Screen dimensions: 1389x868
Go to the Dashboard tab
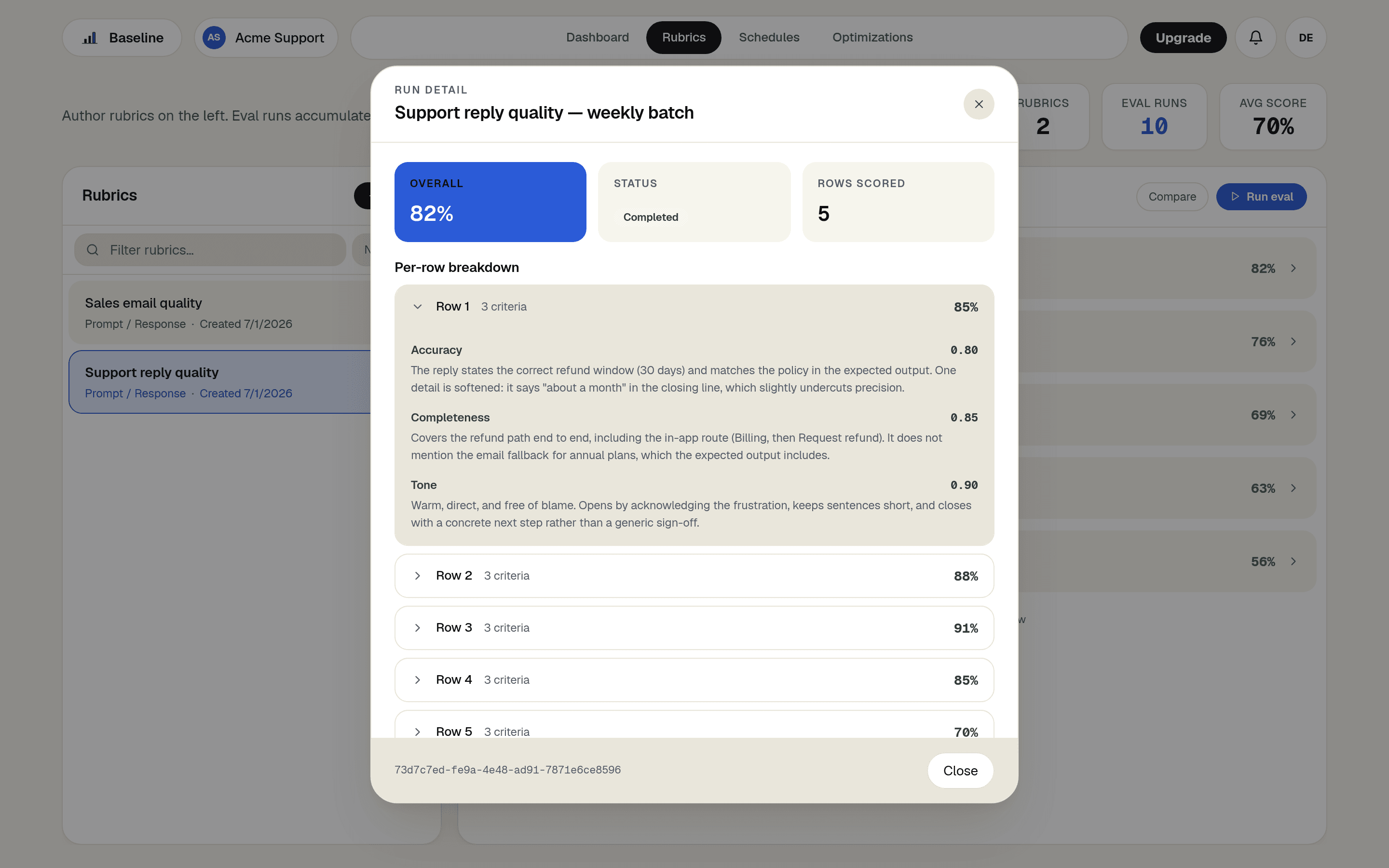coord(598,37)
